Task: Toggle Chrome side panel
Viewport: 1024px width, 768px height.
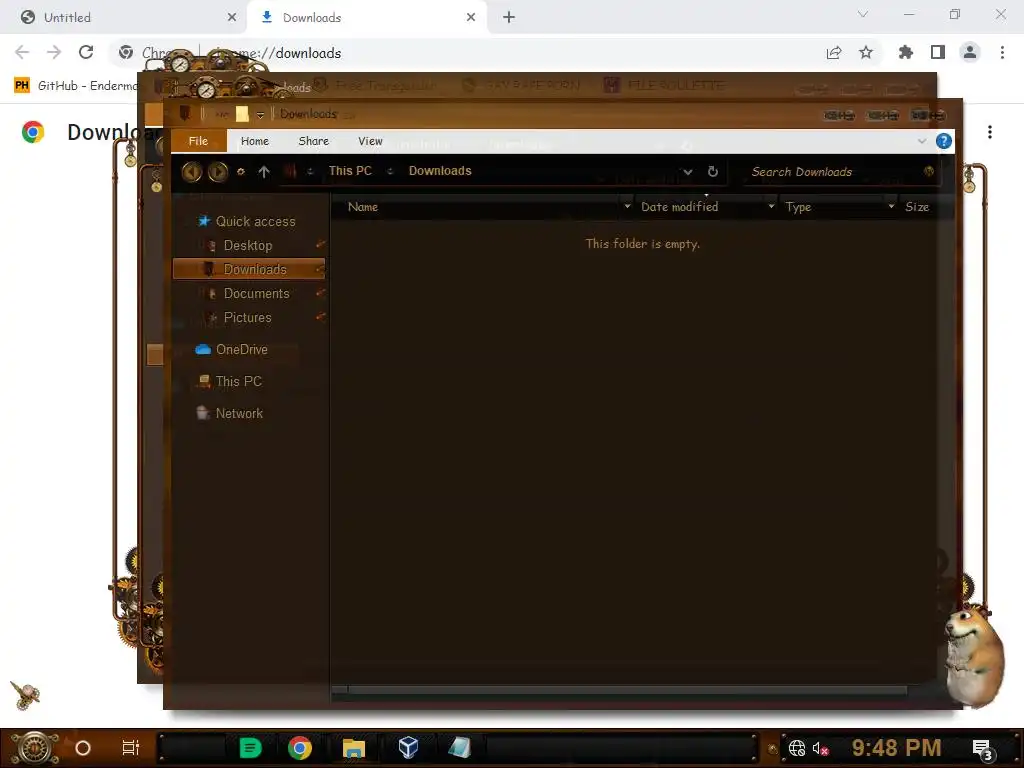Action: coord(938,52)
